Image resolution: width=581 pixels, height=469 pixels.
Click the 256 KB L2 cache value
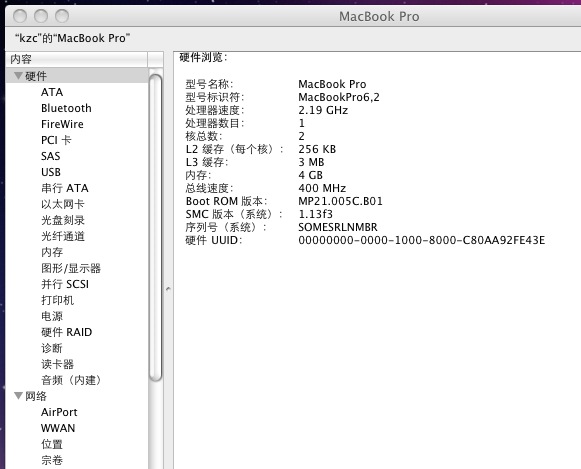coord(317,149)
